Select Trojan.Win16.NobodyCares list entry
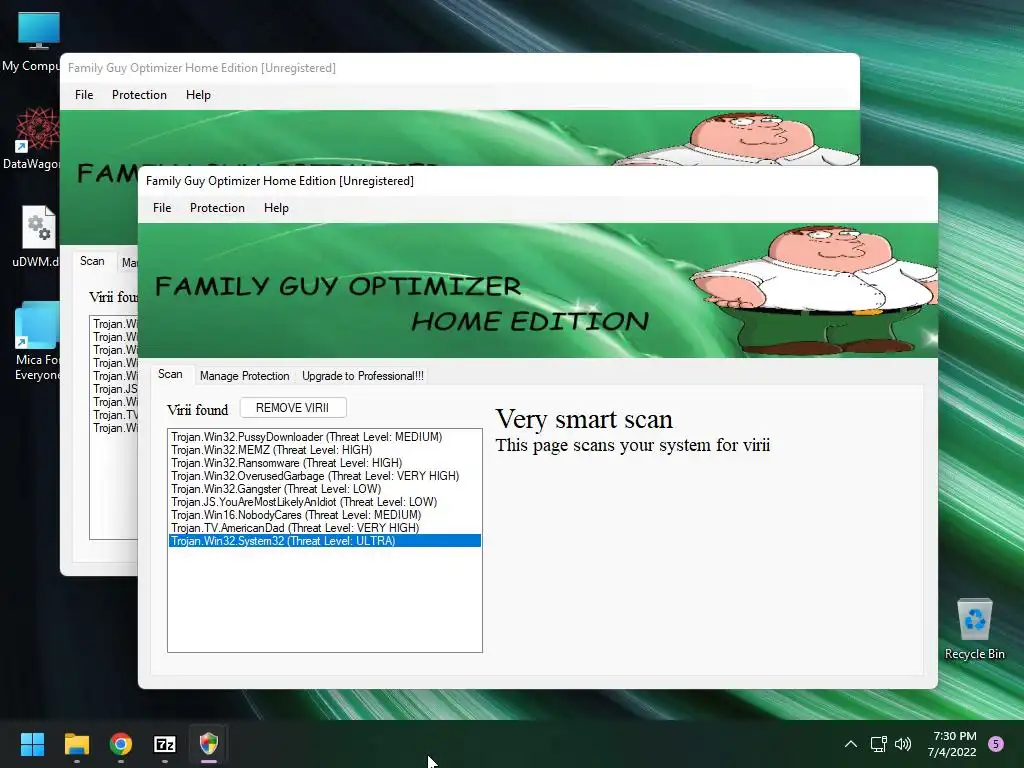This screenshot has height=768, width=1024. coord(325,515)
